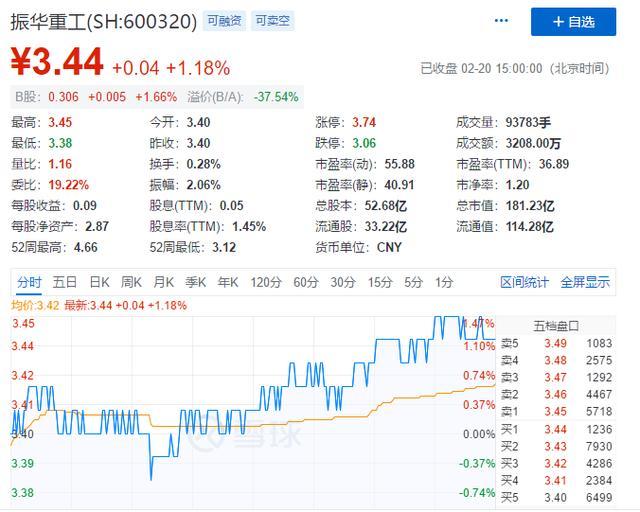Open the 120分 chart tab
640x512 pixels.
(266, 282)
